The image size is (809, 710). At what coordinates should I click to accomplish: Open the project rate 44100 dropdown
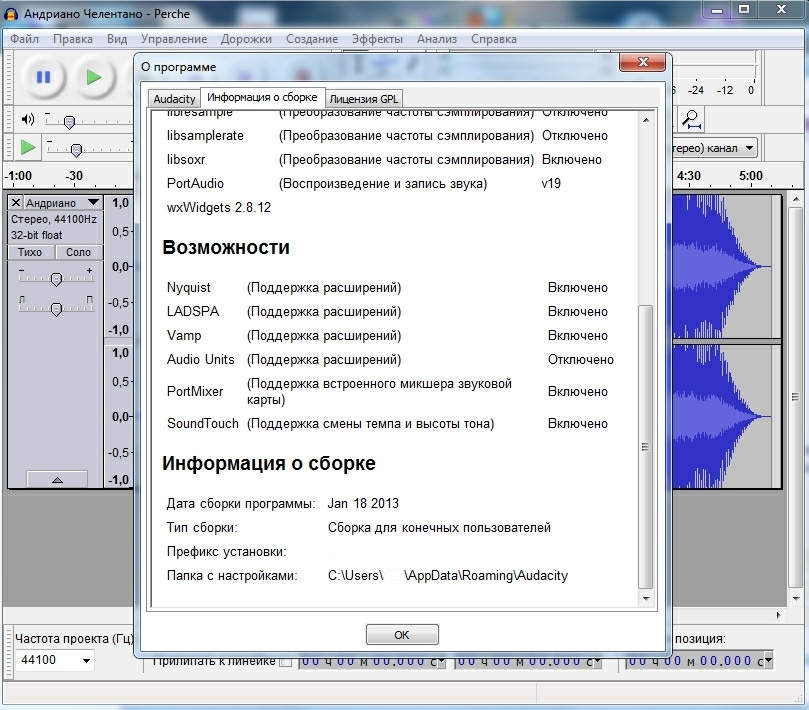pos(86,660)
